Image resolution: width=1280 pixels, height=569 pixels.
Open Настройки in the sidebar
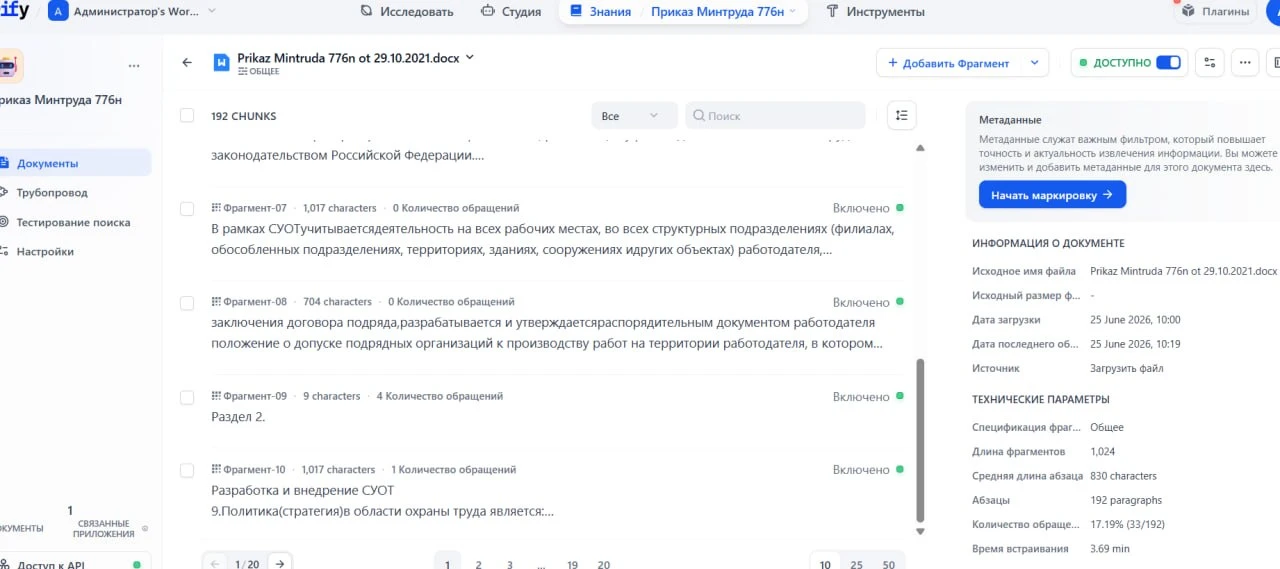[x=75, y=251]
